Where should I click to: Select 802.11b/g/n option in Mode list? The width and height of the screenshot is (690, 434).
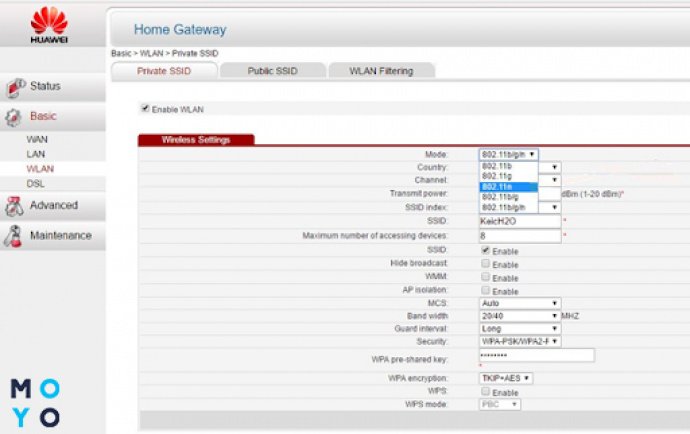pyautogui.click(x=509, y=207)
